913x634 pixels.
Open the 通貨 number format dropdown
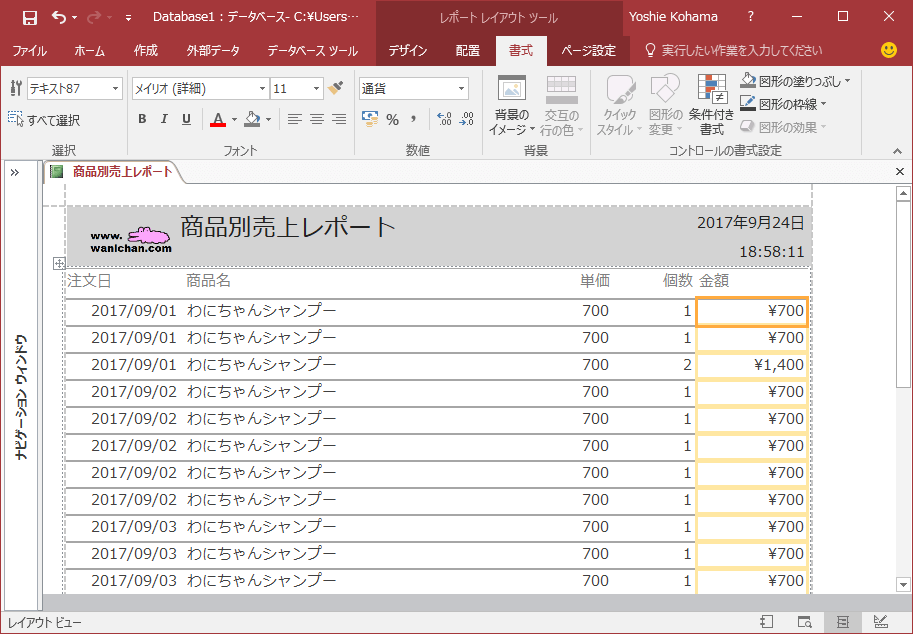pyautogui.click(x=461, y=88)
